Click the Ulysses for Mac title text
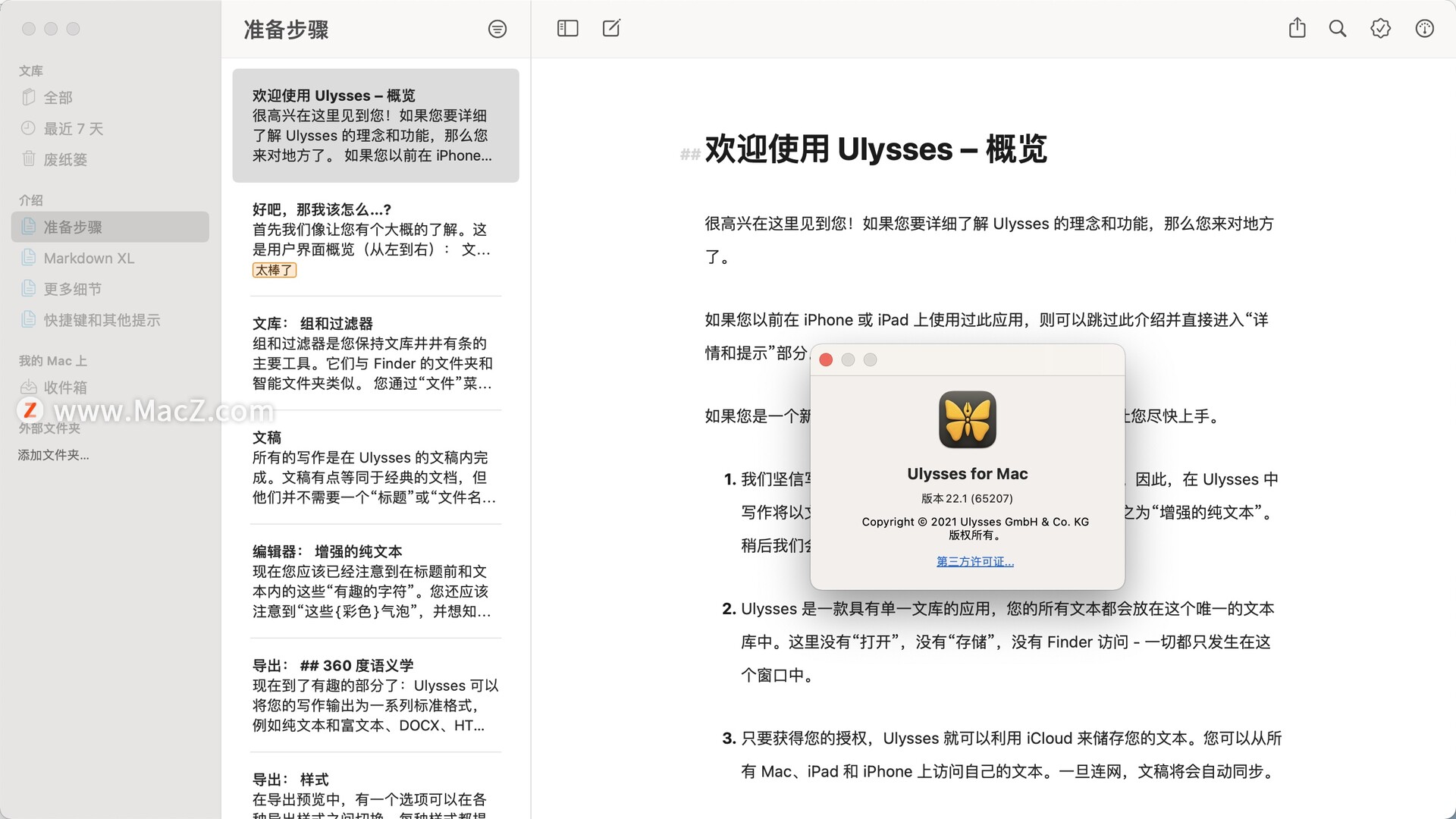The image size is (1456, 819). 968,474
